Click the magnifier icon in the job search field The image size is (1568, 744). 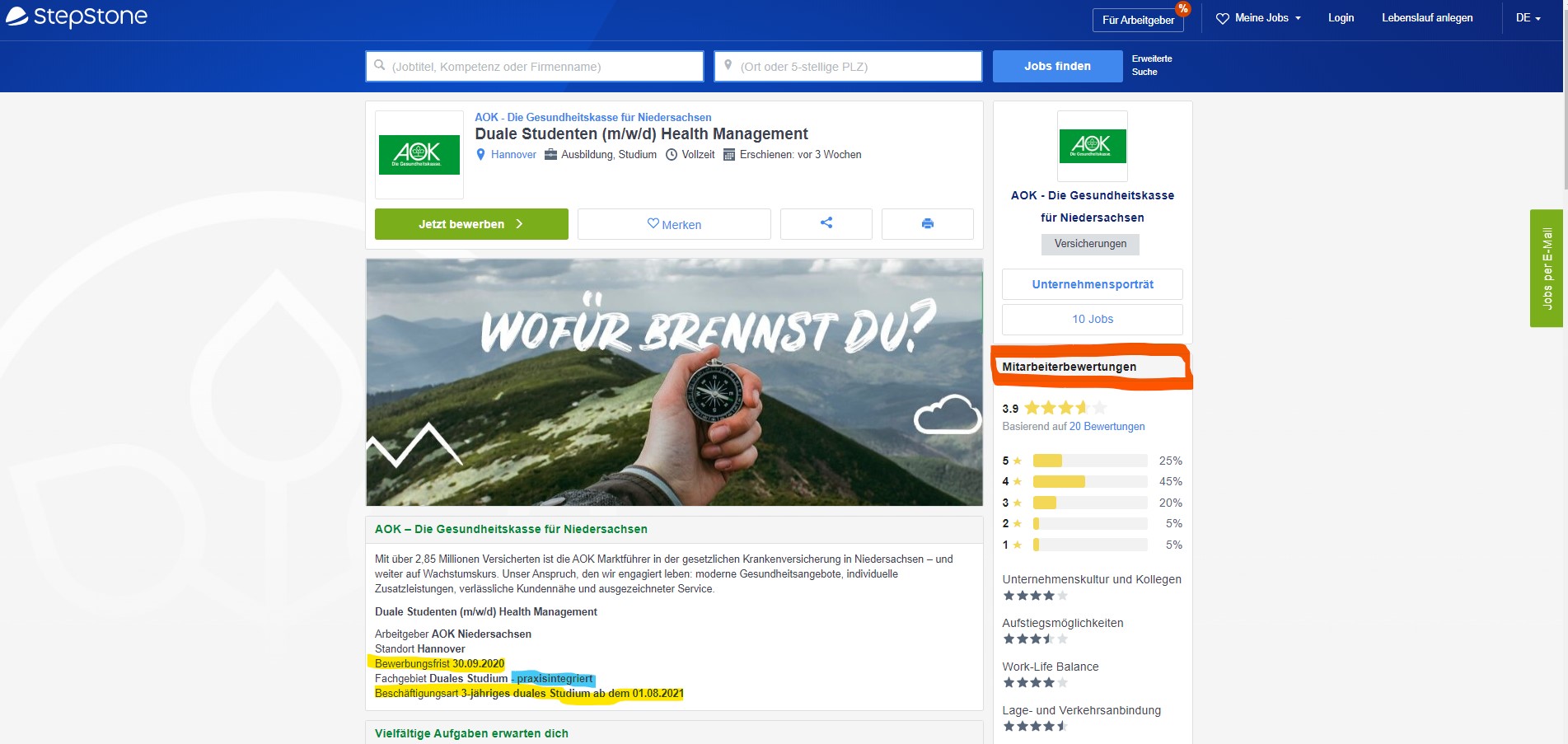coord(380,65)
